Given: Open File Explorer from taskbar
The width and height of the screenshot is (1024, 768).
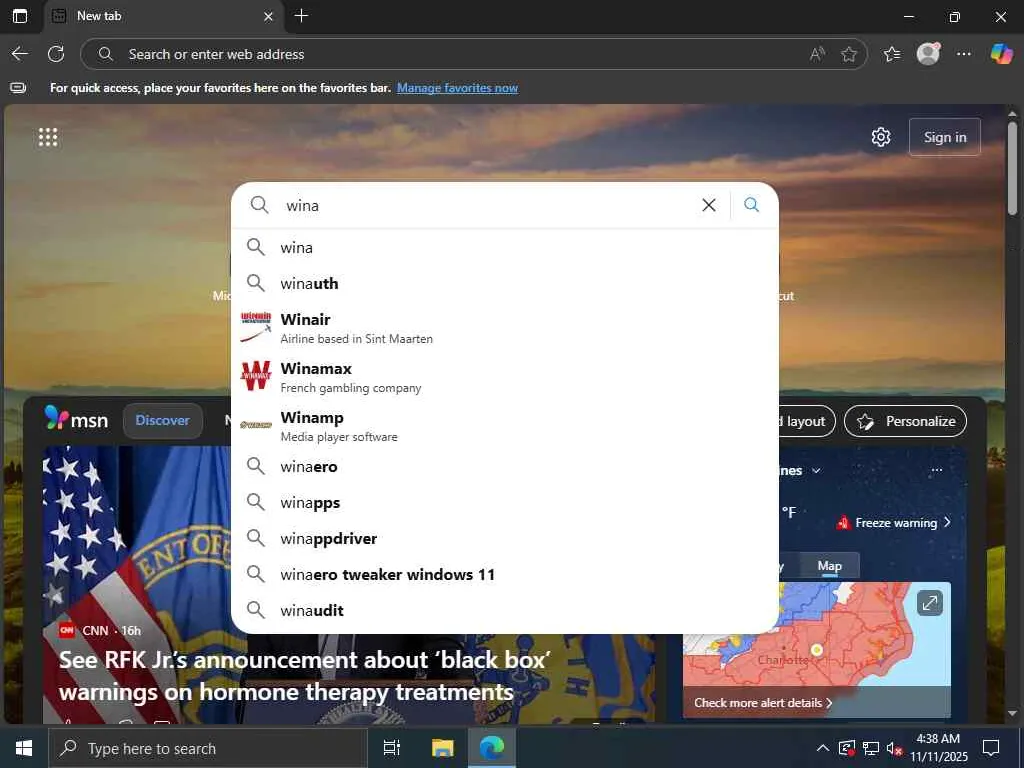Looking at the screenshot, I should (x=442, y=748).
